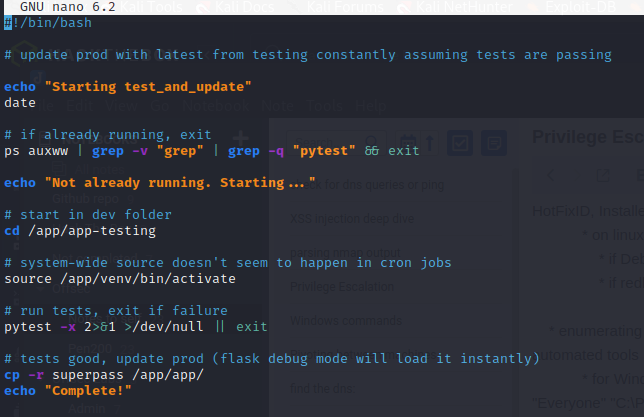The width and height of the screenshot is (644, 417).
Task: Click the date command line
Action: [x=20, y=103]
